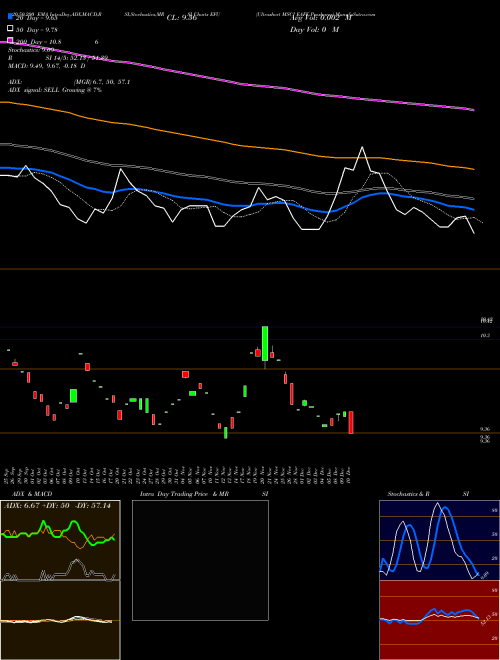The width and height of the screenshot is (500, 660).
Task: Click the last date label on the x-axis
Action: click(x=349, y=474)
